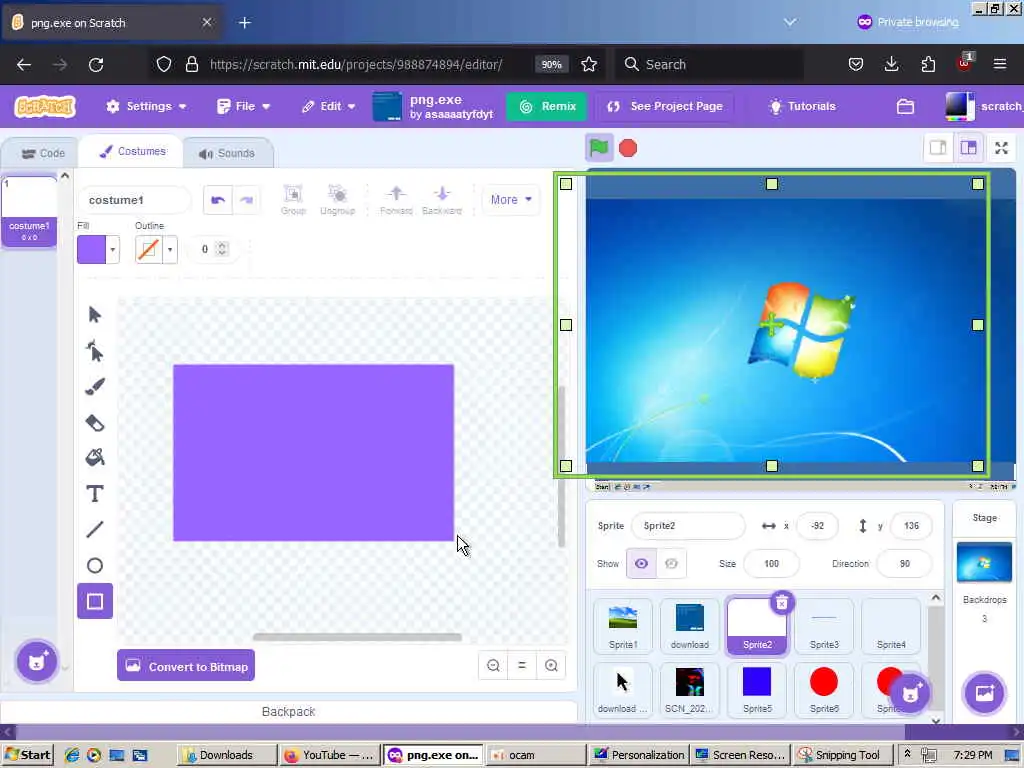1024x768 pixels.
Task: Open the Fill color dropdown
Action: (113, 249)
